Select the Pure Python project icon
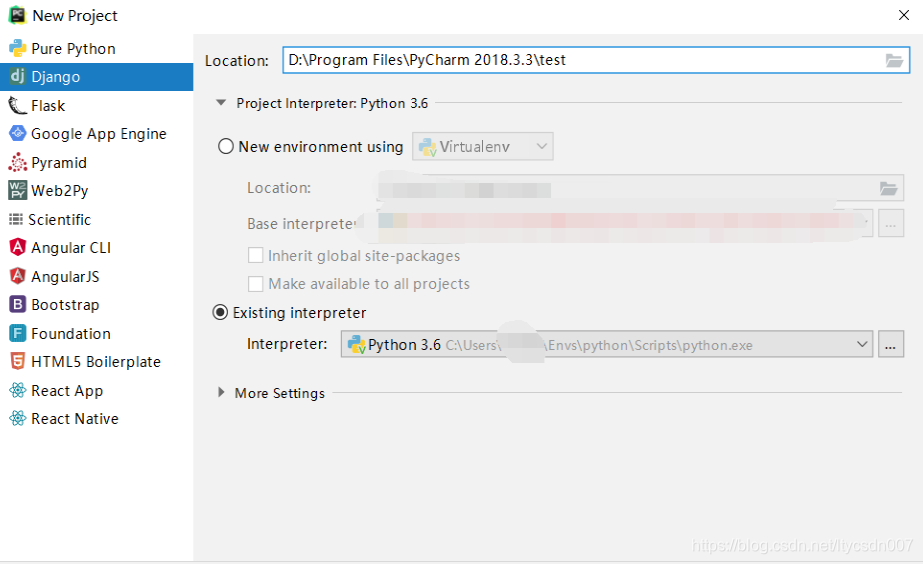923x564 pixels. point(18,48)
